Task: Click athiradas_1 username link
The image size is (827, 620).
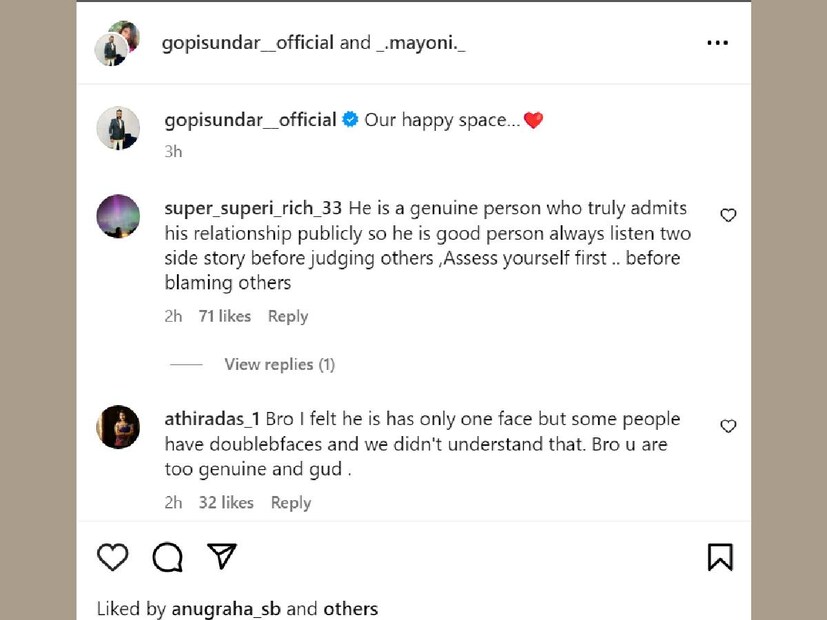Action: point(212,419)
